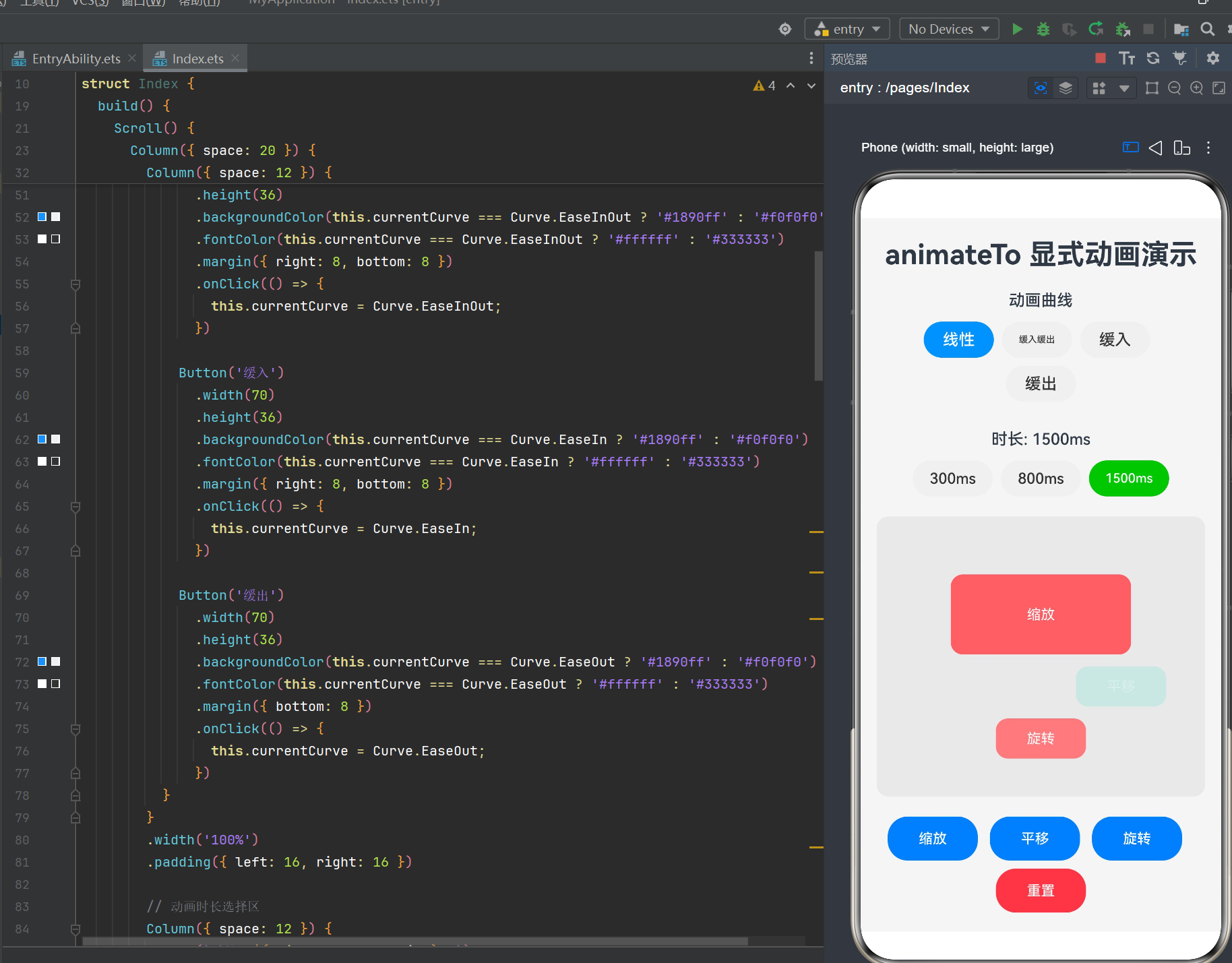
Task: Click the blue 平移 button in preview
Action: pos(1035,838)
